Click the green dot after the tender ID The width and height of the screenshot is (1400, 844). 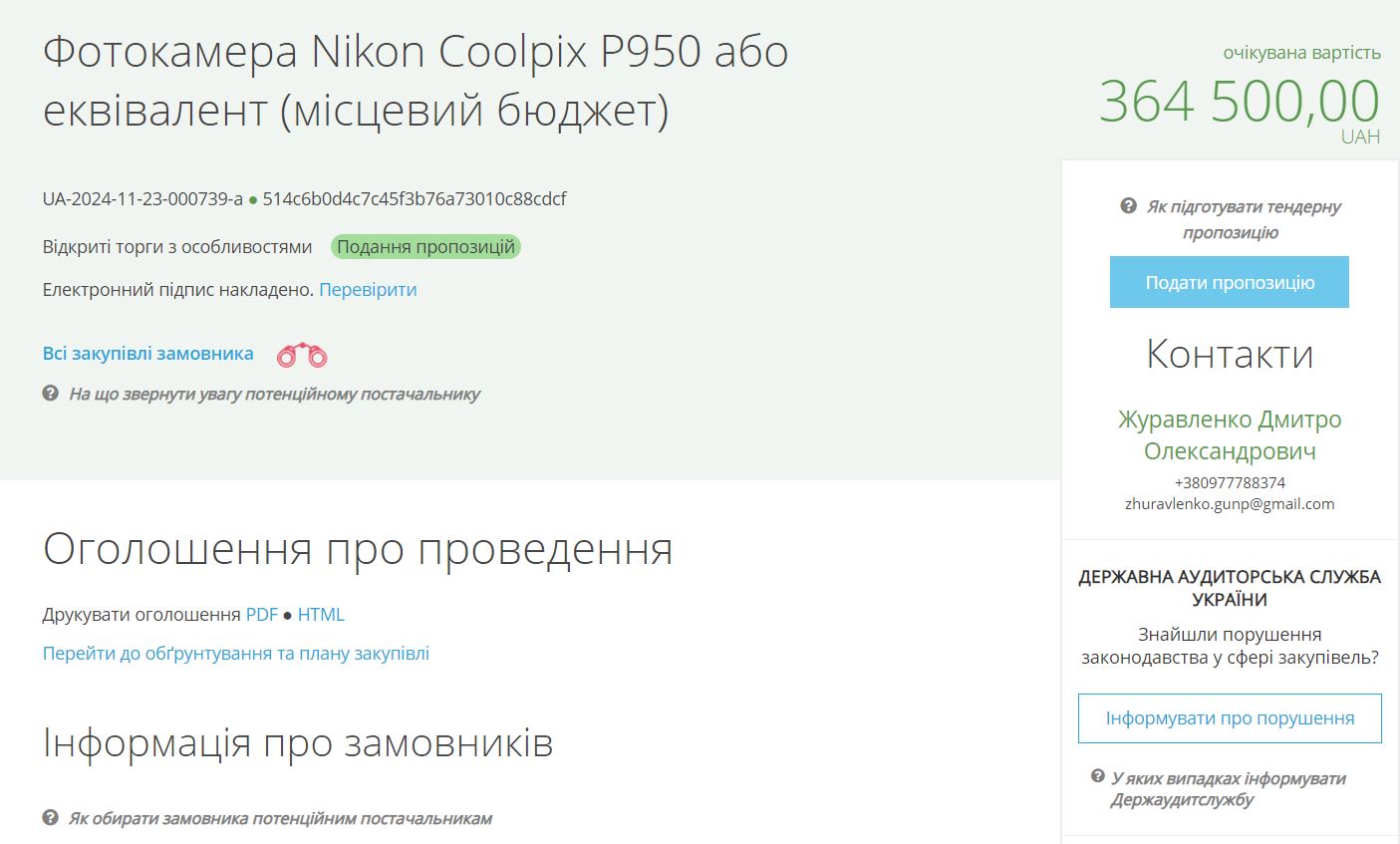tap(253, 199)
